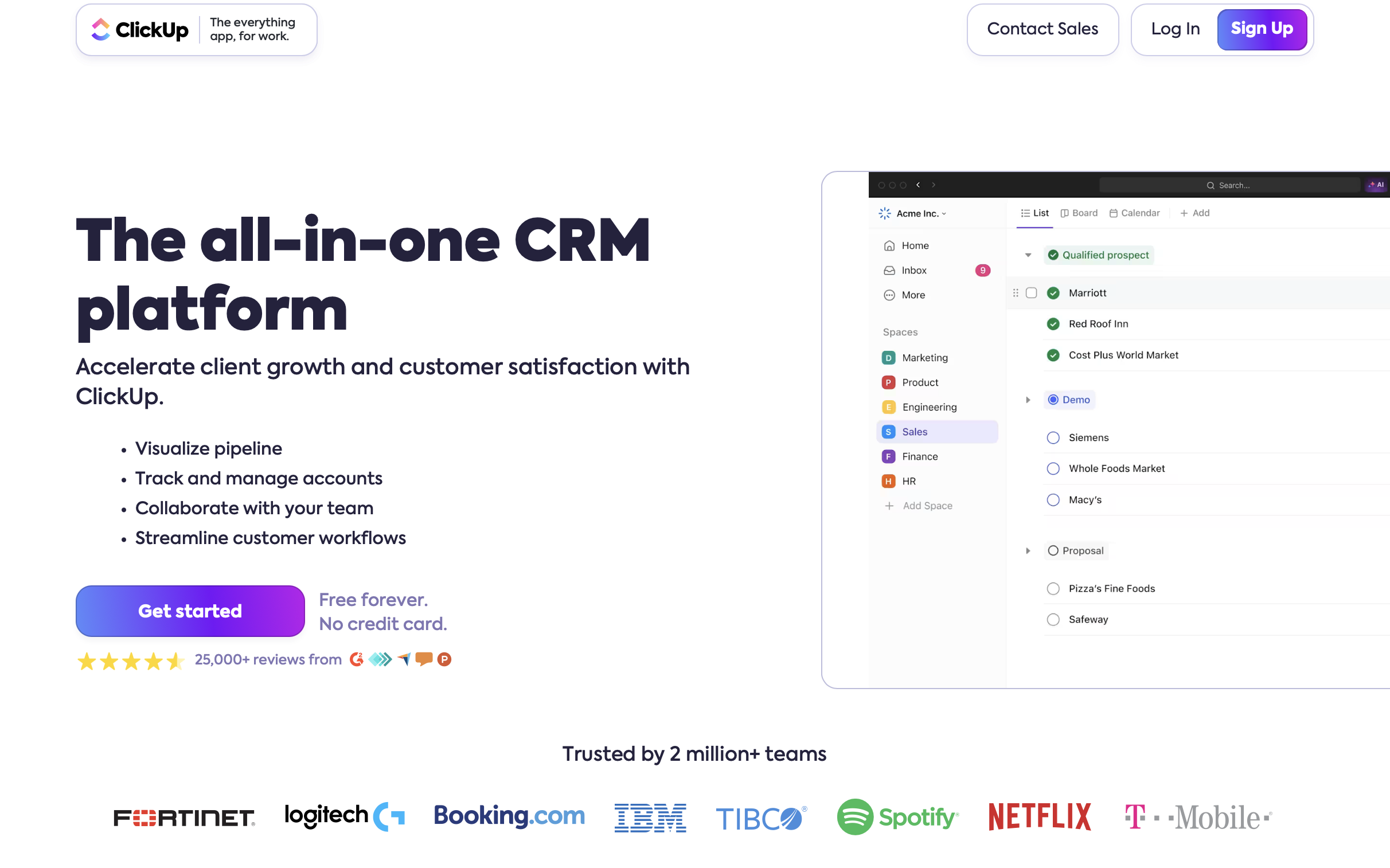The image size is (1390, 868).
Task: Expand the Demo group arrow
Action: [1028, 400]
